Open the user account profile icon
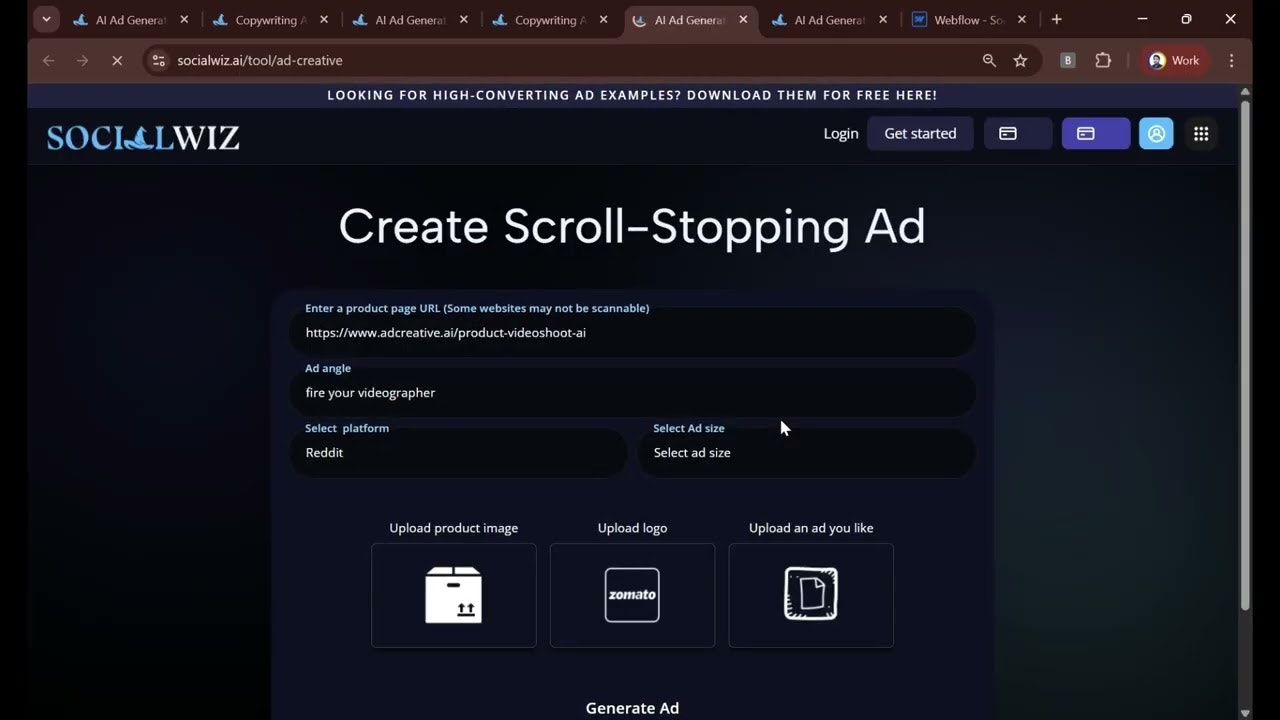This screenshot has height=720, width=1280. tap(1156, 133)
